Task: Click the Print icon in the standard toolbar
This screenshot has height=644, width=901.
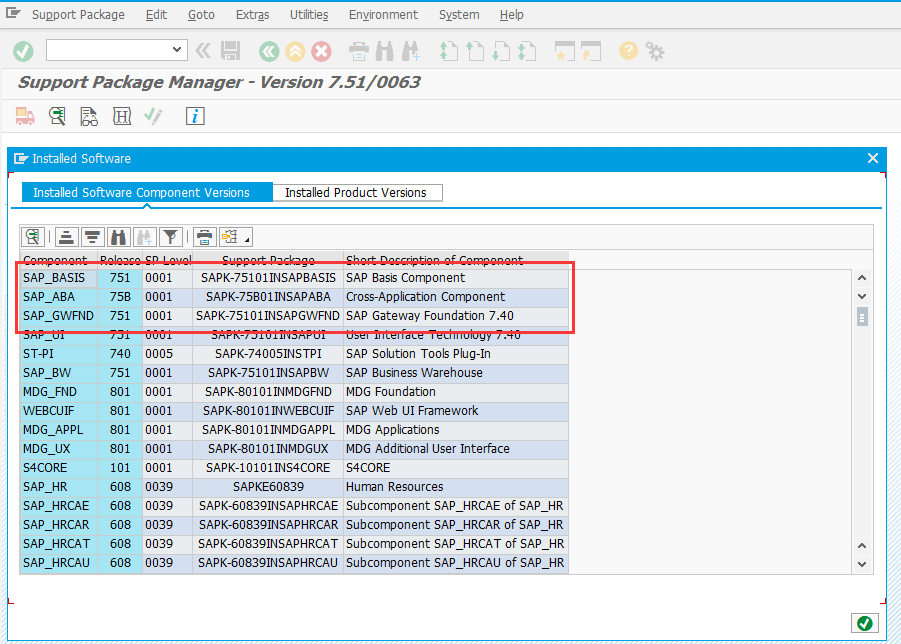Action: point(359,52)
